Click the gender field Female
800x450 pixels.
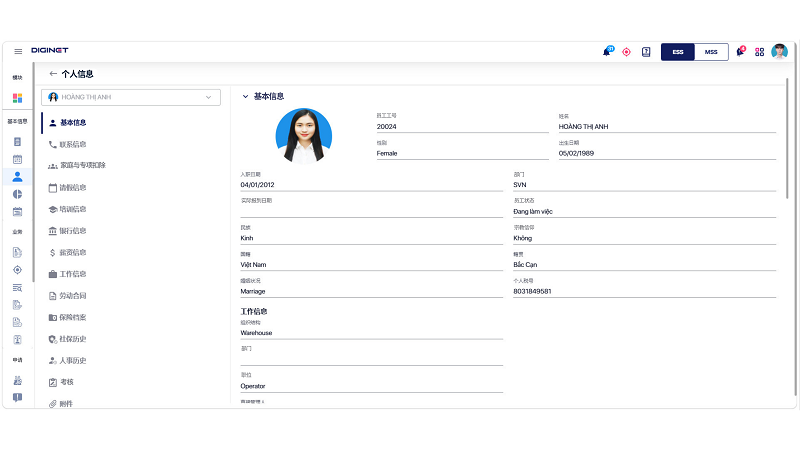(462, 153)
